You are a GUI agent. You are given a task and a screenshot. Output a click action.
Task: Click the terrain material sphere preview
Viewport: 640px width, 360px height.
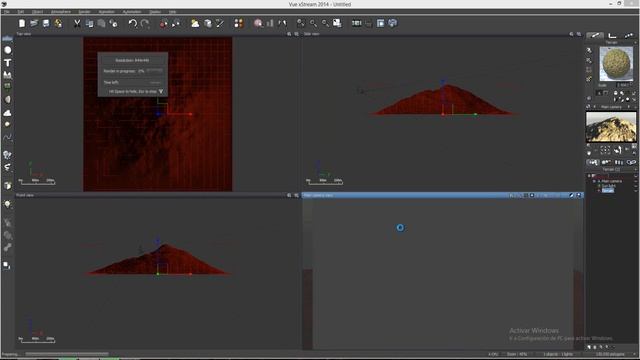[616, 64]
